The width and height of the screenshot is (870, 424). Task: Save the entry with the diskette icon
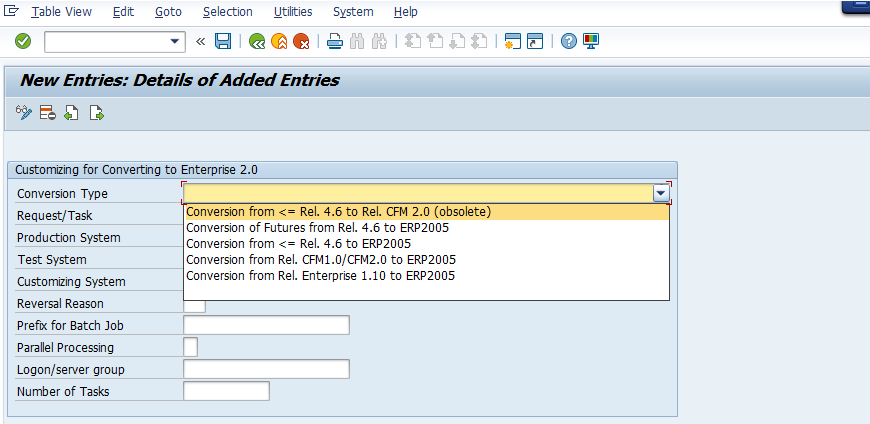coord(223,41)
